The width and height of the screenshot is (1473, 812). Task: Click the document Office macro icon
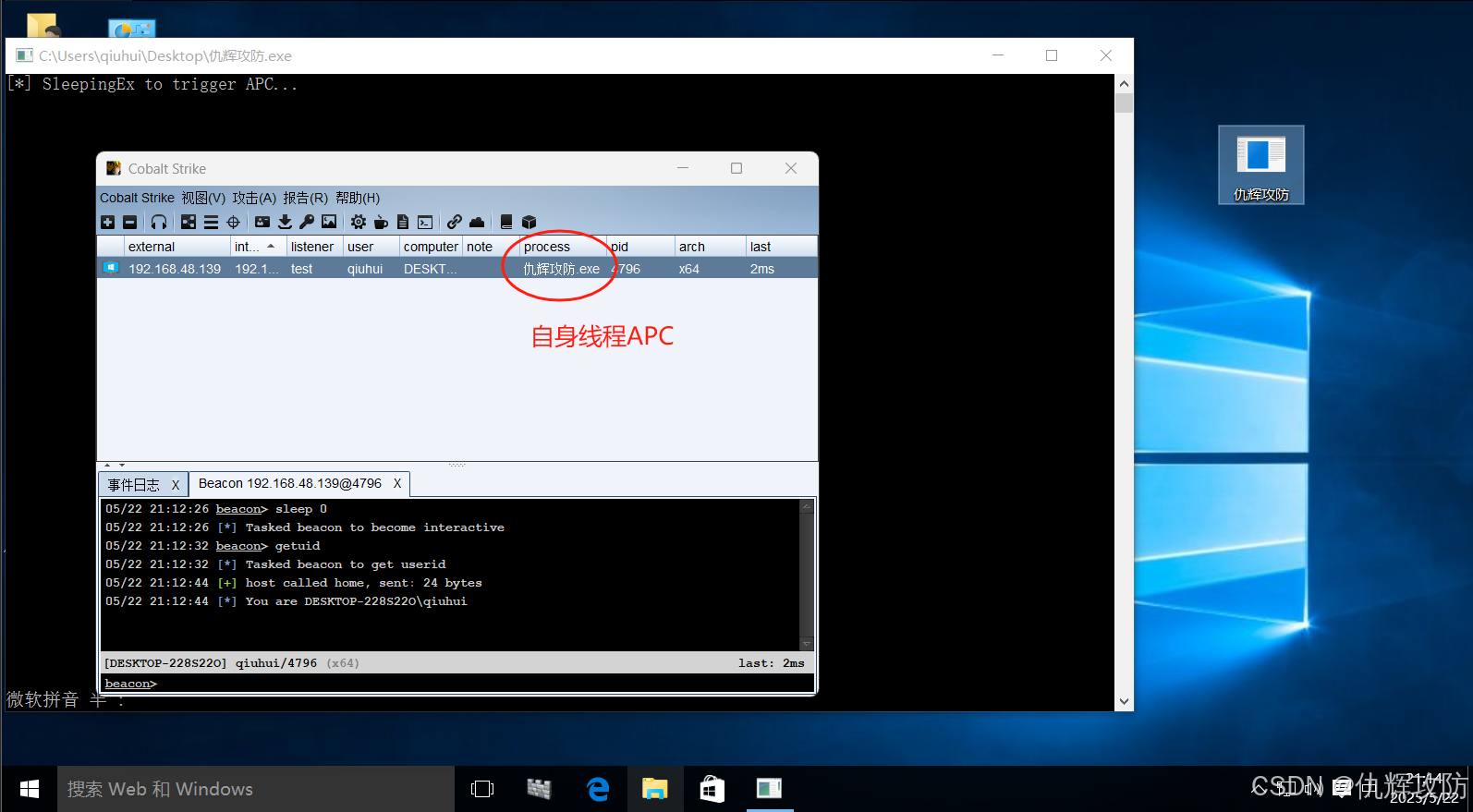tap(403, 222)
